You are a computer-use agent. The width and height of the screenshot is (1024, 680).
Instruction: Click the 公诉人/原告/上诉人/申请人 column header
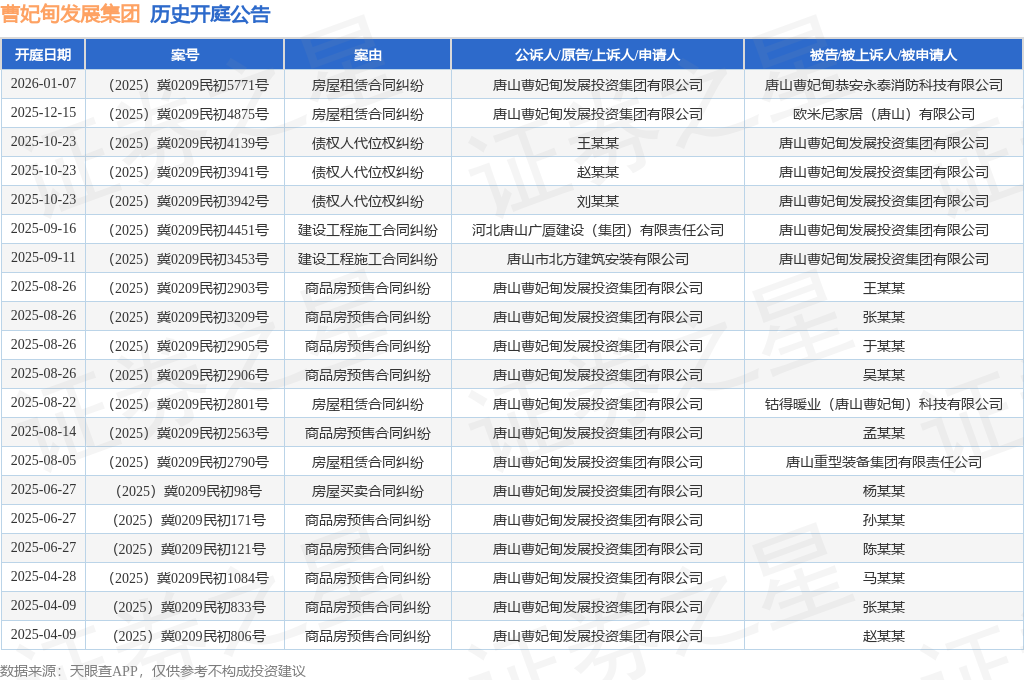click(597, 55)
